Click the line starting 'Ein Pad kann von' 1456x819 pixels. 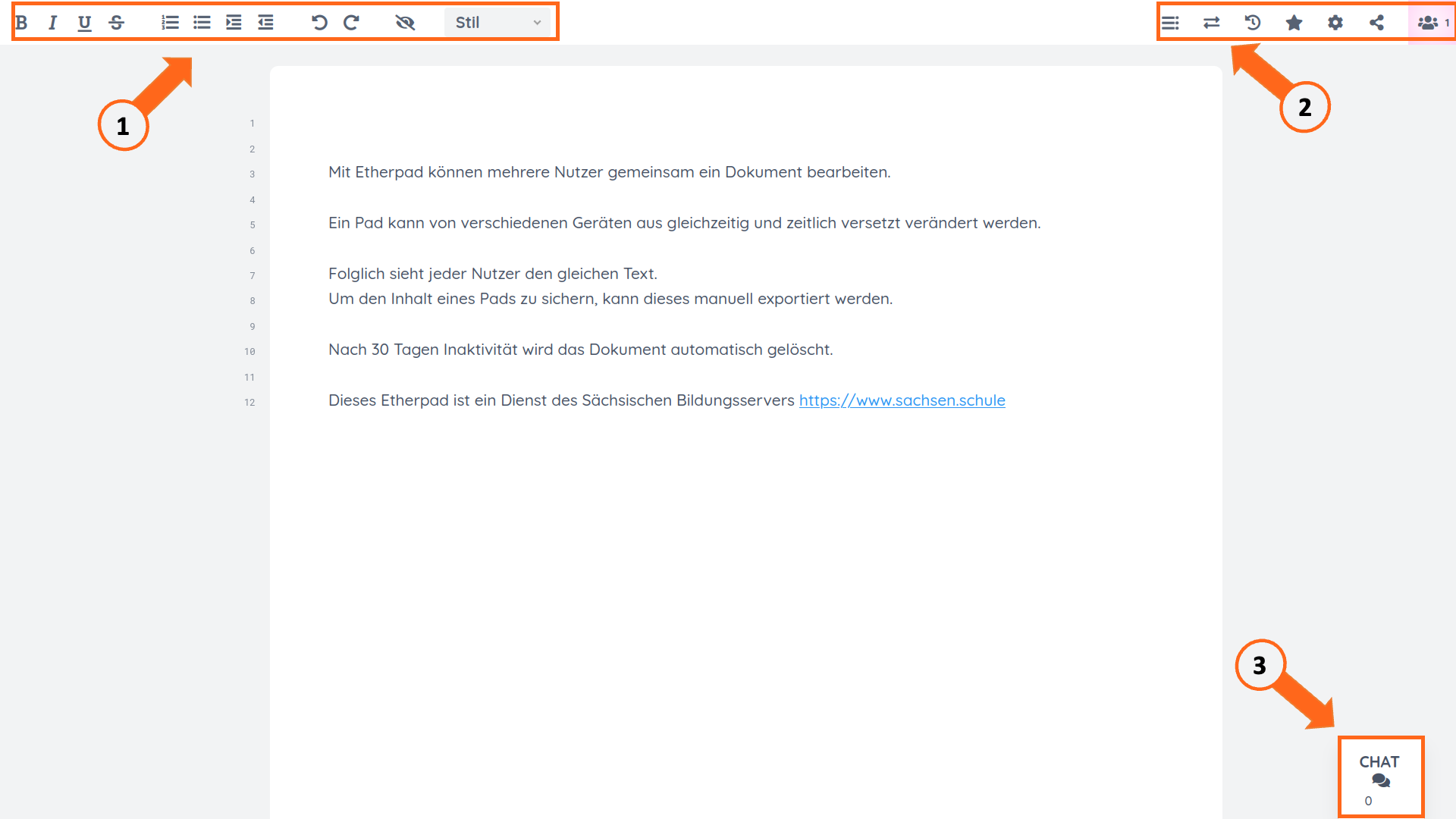click(684, 223)
